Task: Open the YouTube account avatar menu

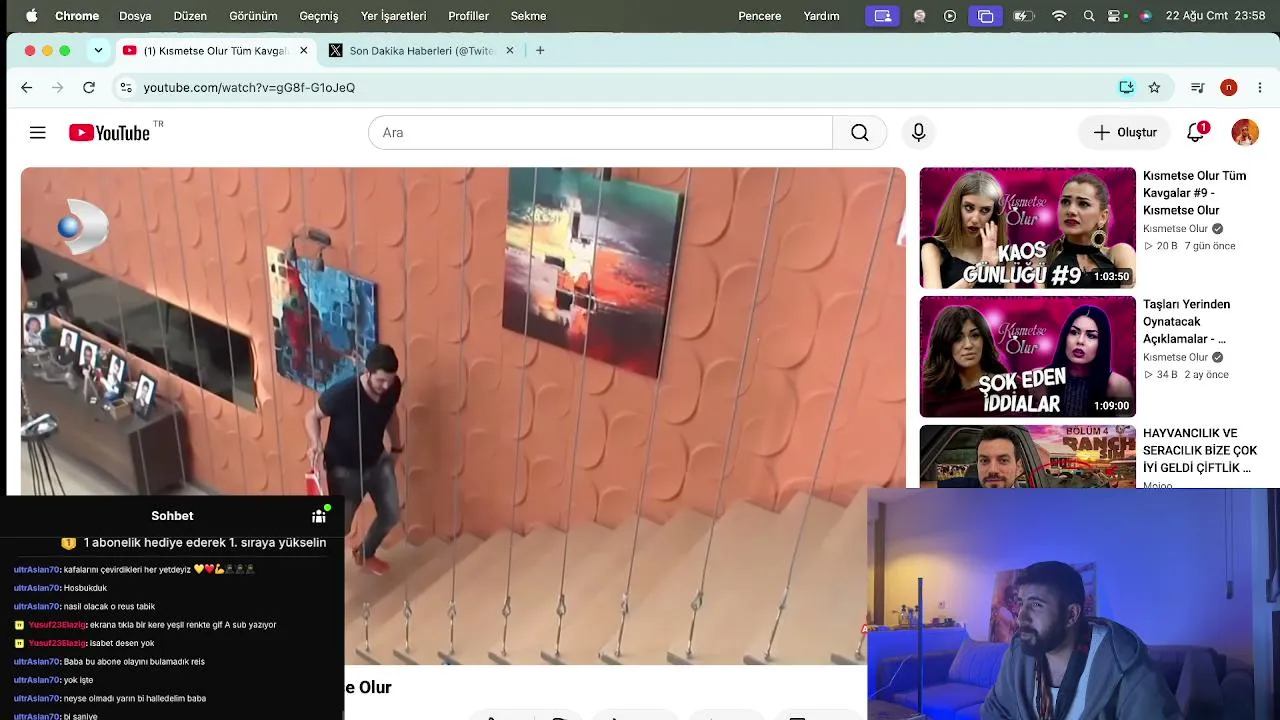Action: [1245, 132]
